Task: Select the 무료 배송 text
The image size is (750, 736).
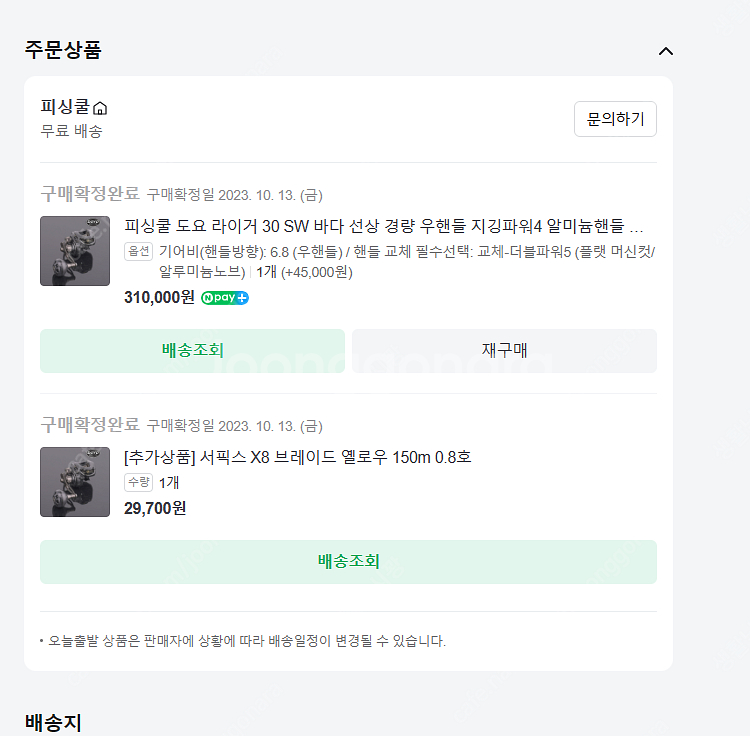Action: coord(71,131)
